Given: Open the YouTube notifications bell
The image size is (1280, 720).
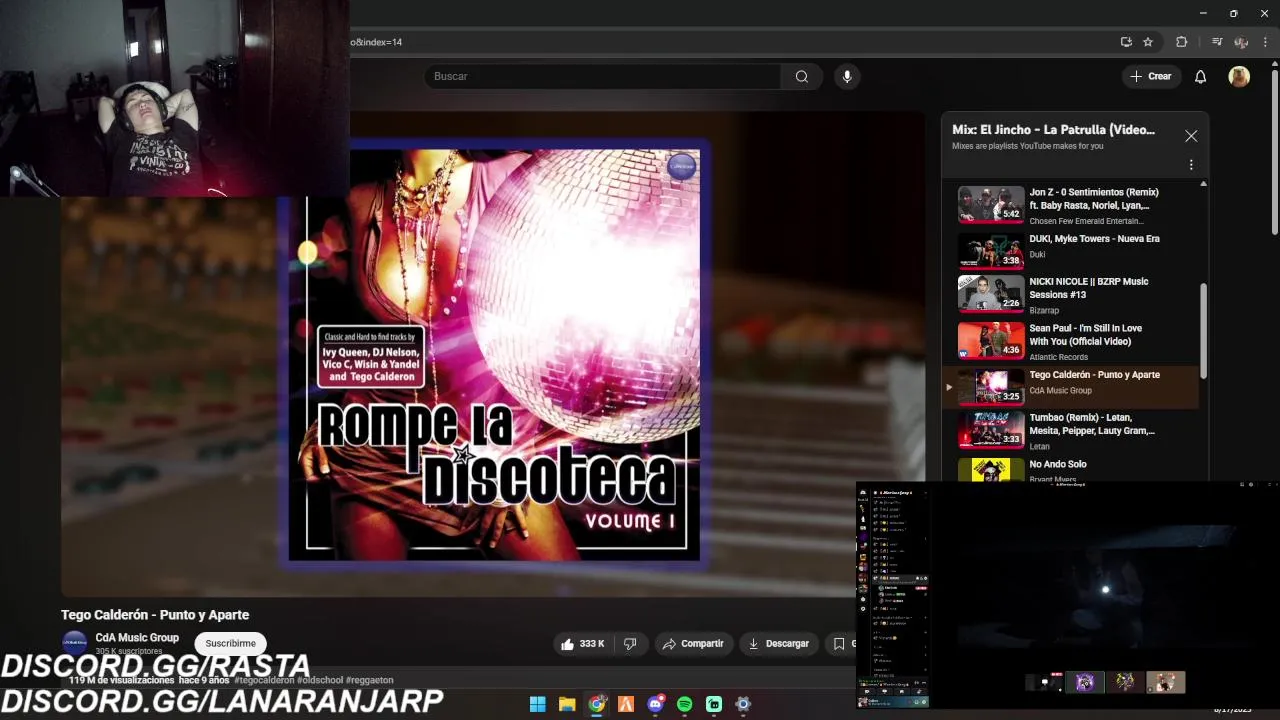Looking at the screenshot, I should [1201, 77].
